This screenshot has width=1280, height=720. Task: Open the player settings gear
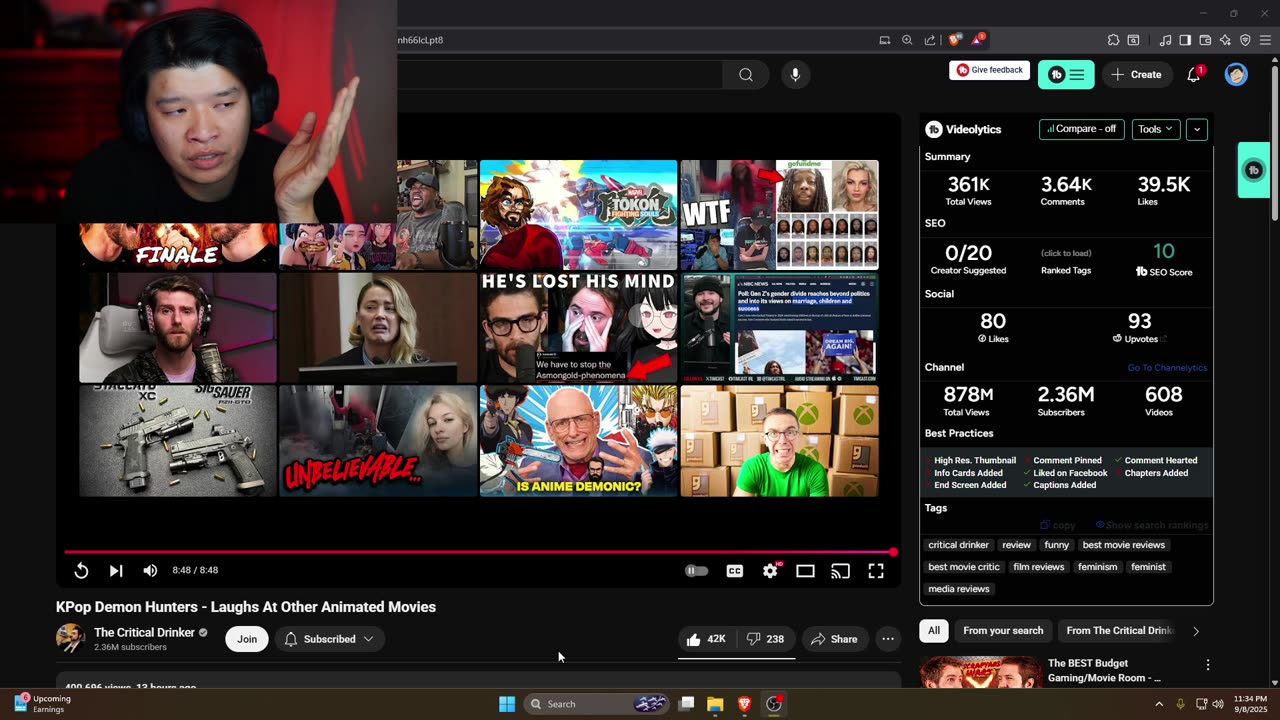(770, 570)
